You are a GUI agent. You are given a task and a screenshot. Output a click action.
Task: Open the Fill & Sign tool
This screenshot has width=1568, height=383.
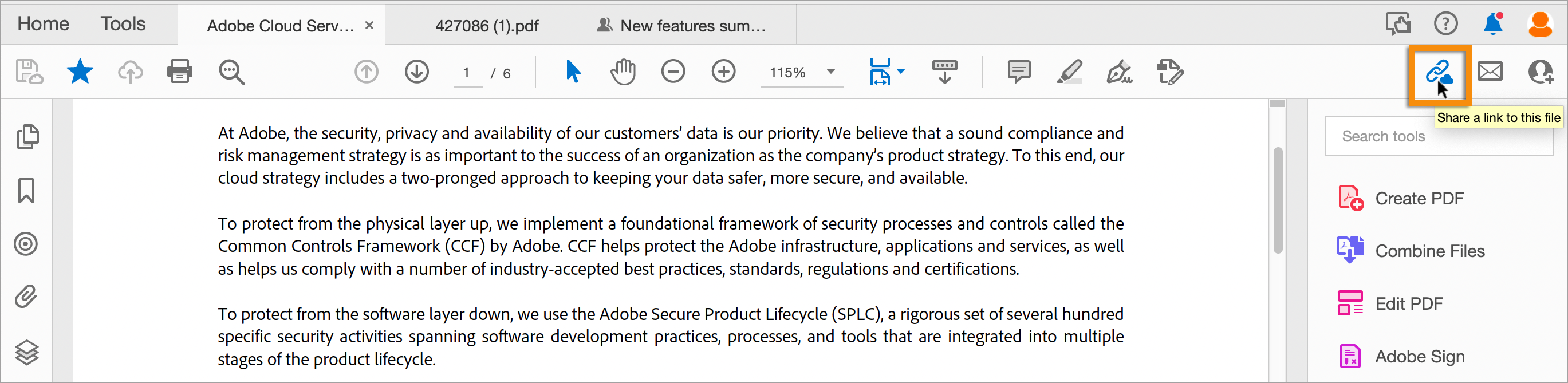pos(1120,72)
